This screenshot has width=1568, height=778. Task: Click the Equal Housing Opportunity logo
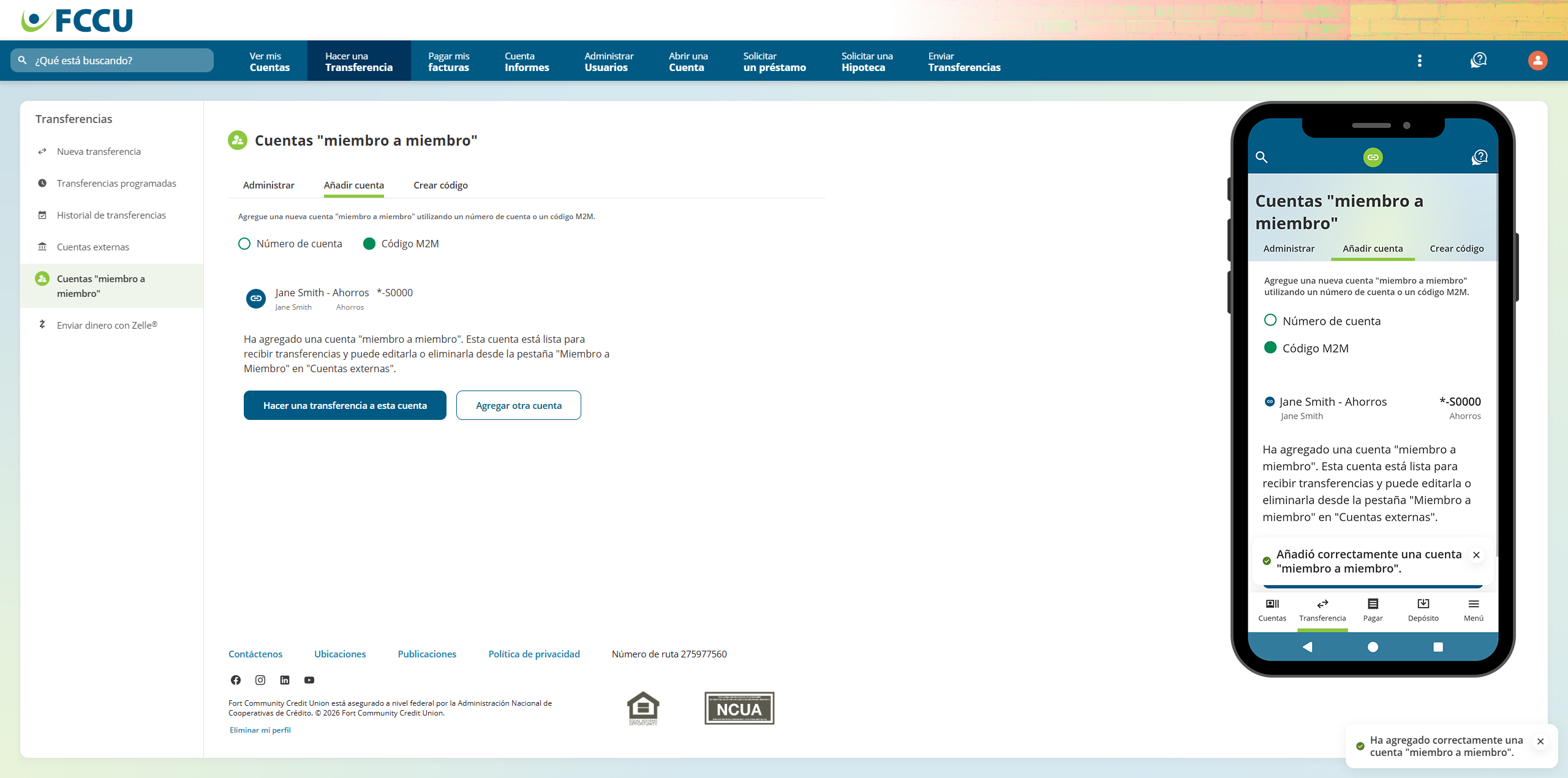643,708
